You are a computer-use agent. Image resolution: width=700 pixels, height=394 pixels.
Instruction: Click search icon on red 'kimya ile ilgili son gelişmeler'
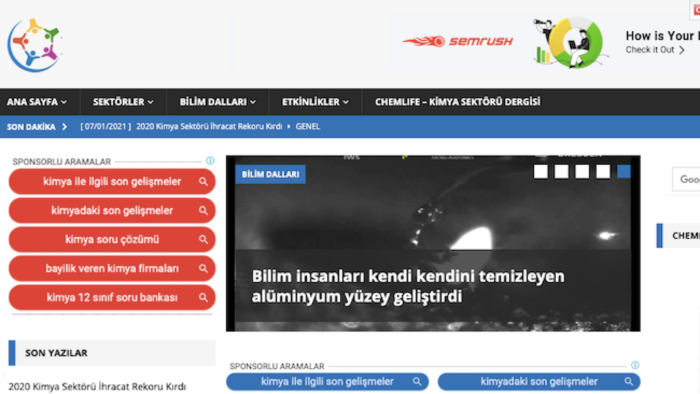[203, 182]
